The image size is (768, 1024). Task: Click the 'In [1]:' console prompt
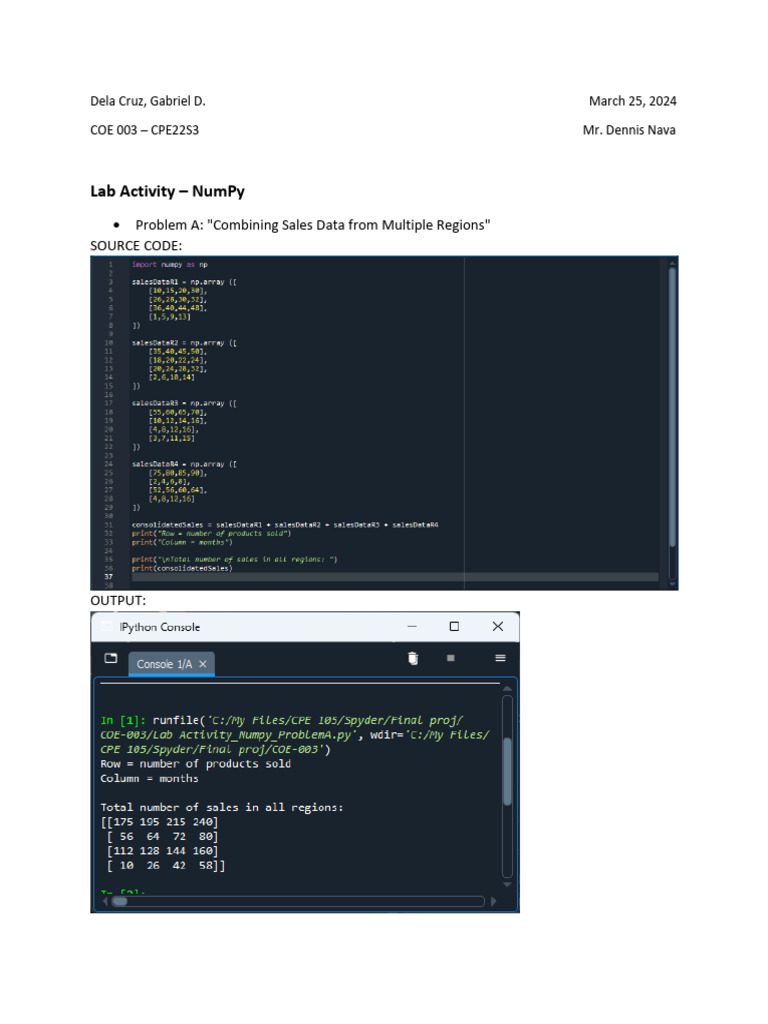point(123,720)
